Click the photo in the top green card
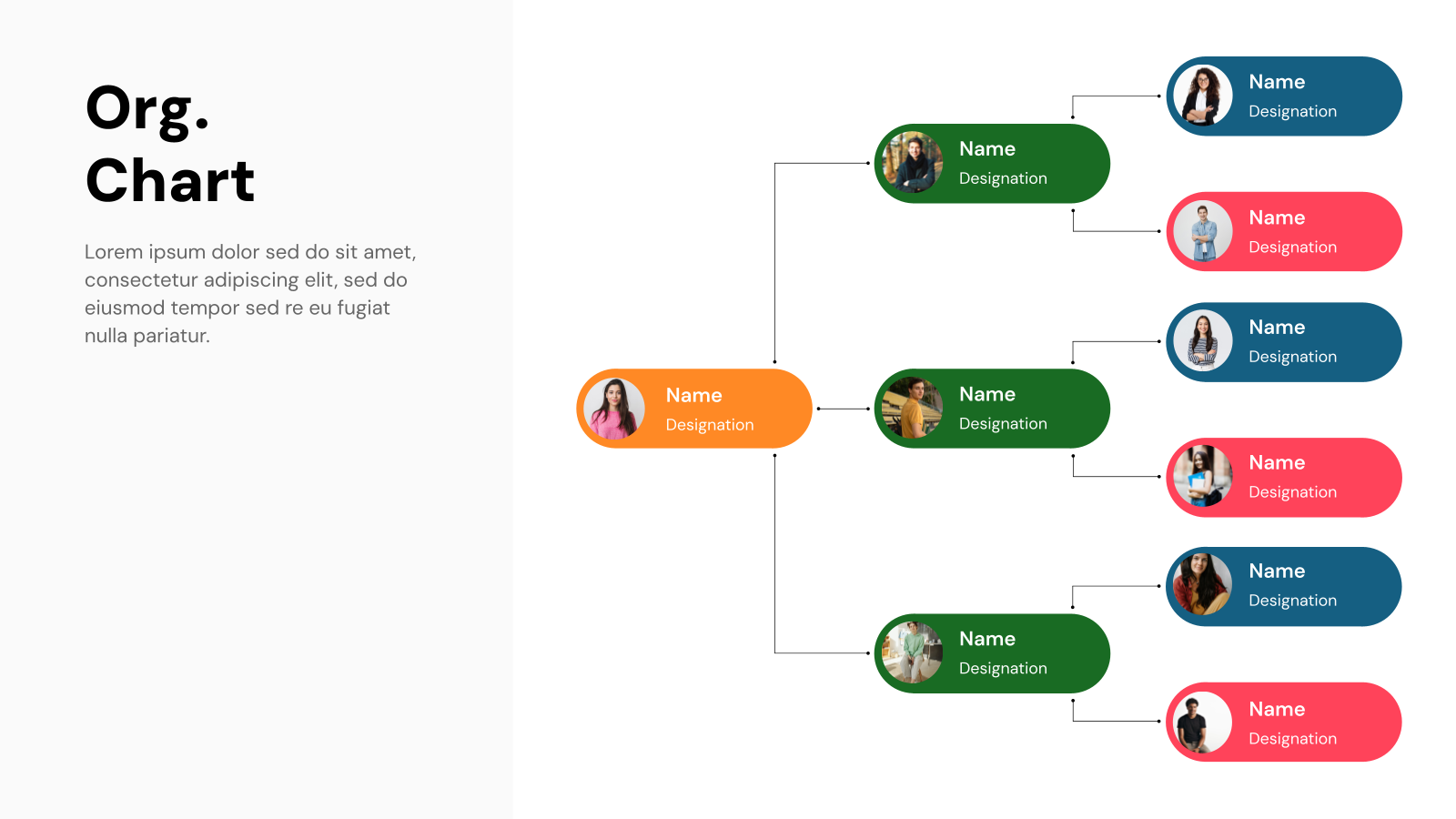Screen dimensions: 1456x819 point(913,163)
